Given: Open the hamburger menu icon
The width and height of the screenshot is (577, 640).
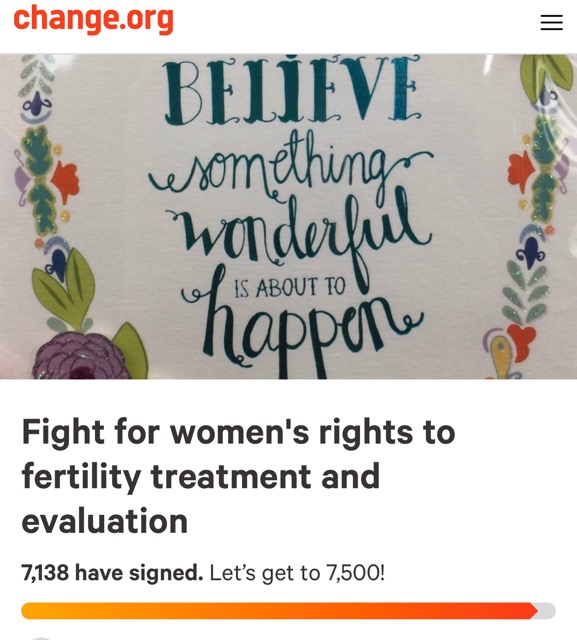Looking at the screenshot, I should coord(552,22).
